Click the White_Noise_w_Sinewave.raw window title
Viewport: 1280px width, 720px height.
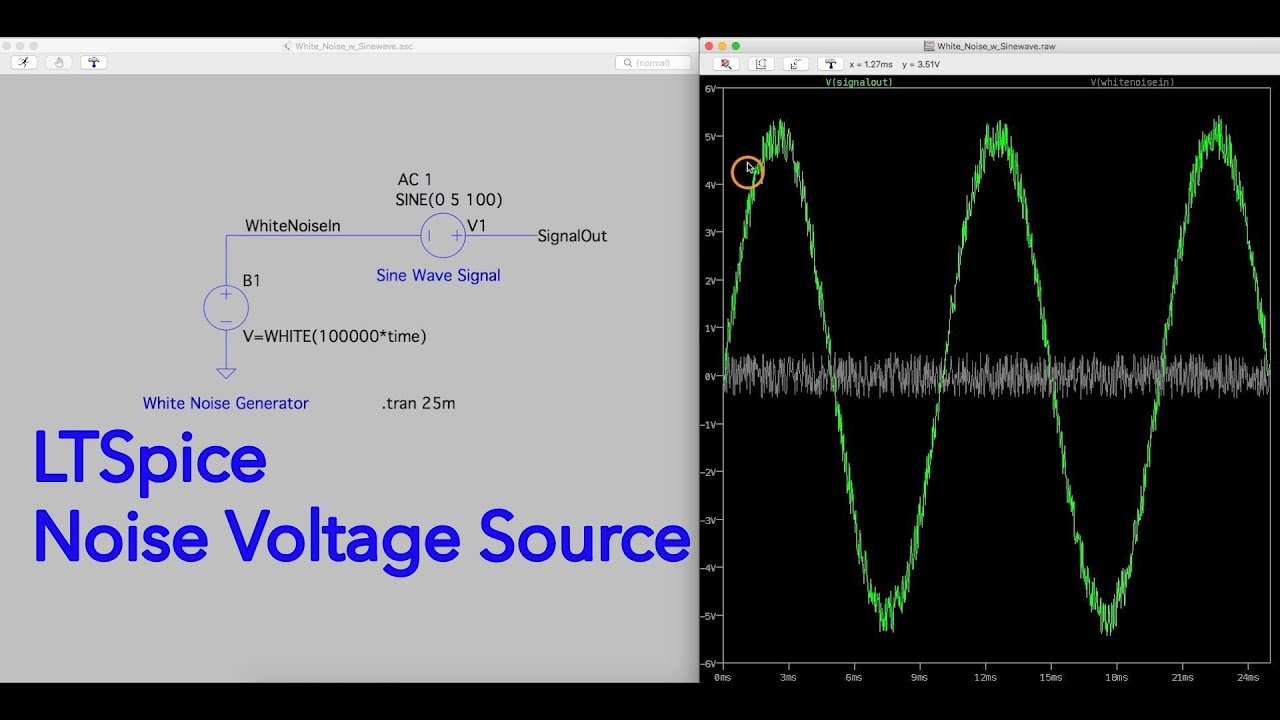point(996,46)
